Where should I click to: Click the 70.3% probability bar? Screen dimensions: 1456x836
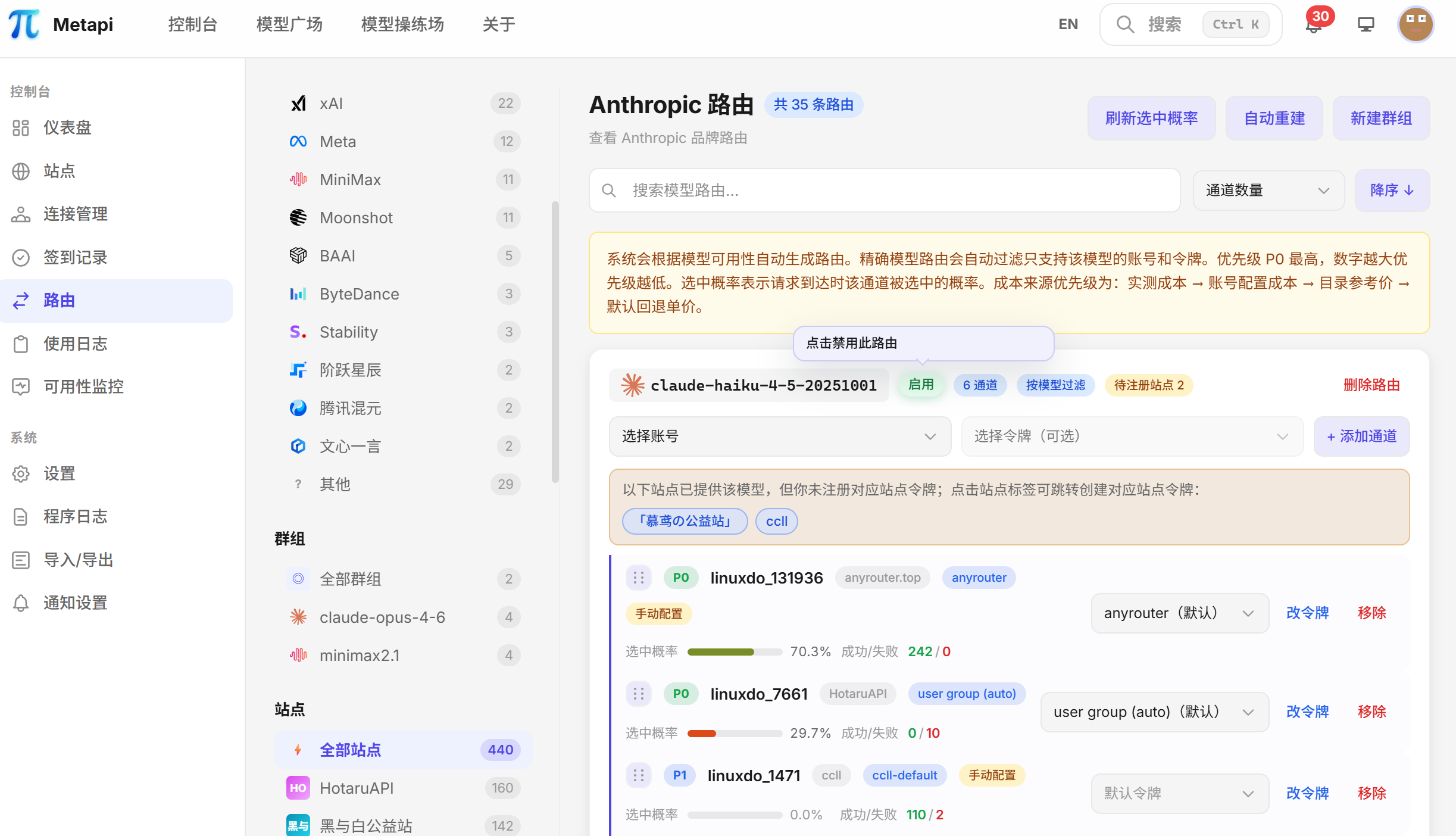tap(735, 652)
